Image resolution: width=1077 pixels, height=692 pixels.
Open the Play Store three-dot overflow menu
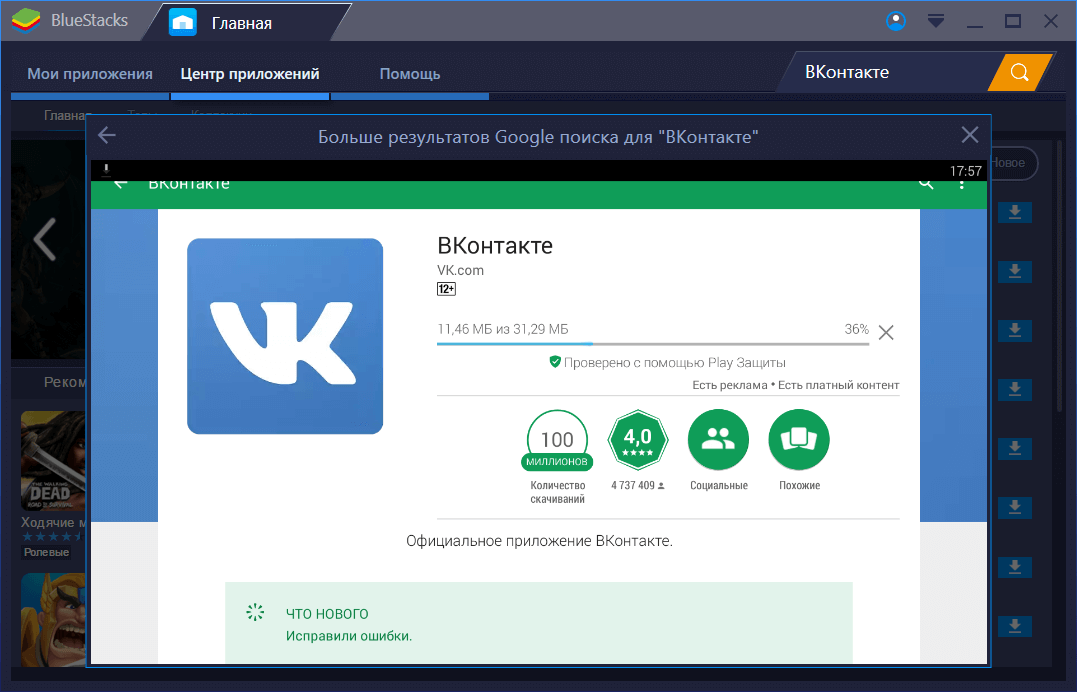coord(962,184)
